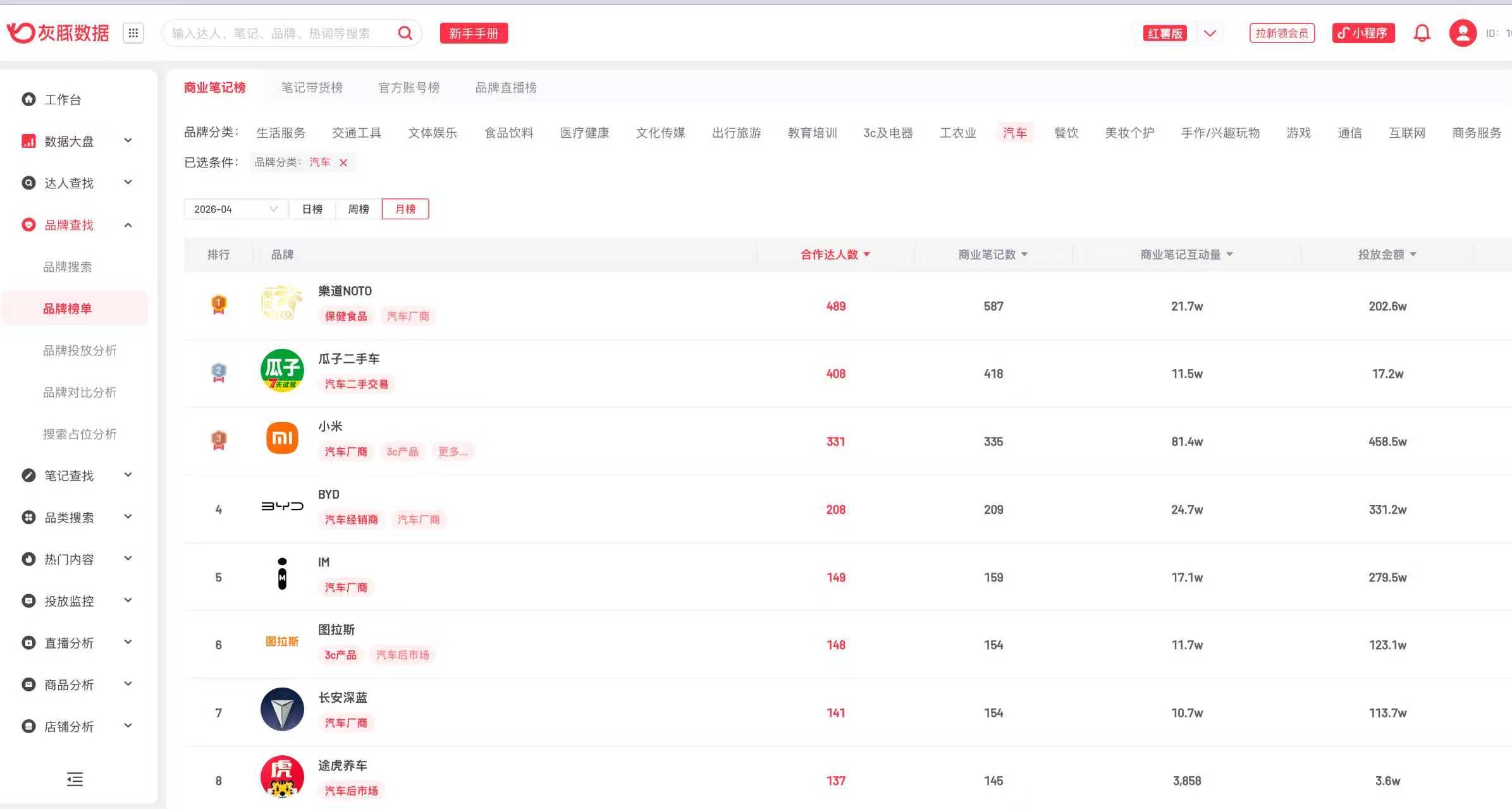
Task: Select the 日榜 ranking period
Action: (x=312, y=209)
